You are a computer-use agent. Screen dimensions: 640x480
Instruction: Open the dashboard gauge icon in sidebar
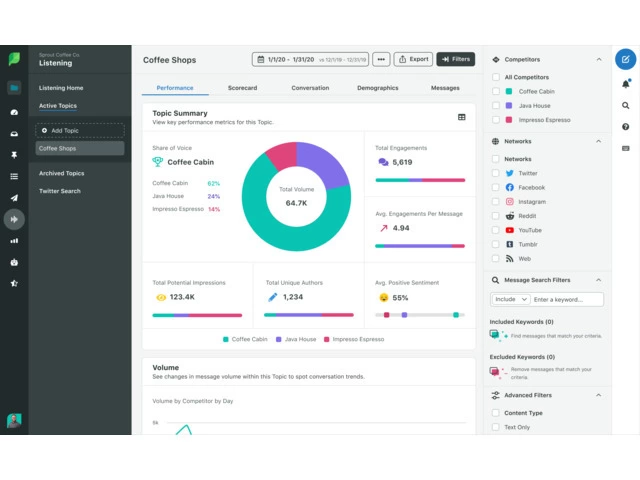point(14,112)
